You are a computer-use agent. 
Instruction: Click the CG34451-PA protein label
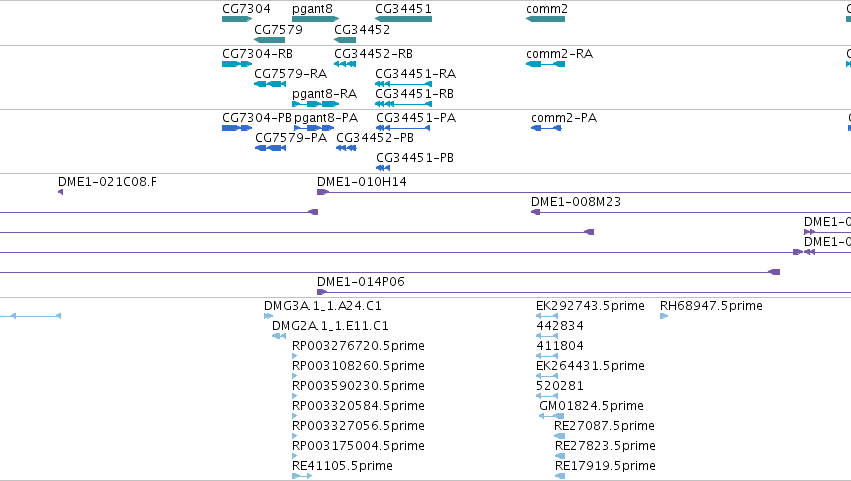point(416,118)
